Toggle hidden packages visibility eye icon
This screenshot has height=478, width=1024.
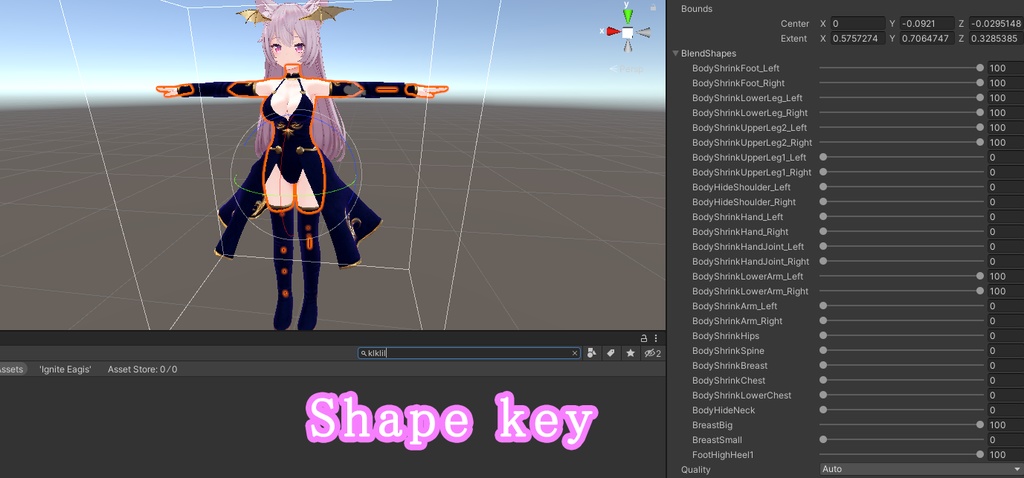652,353
